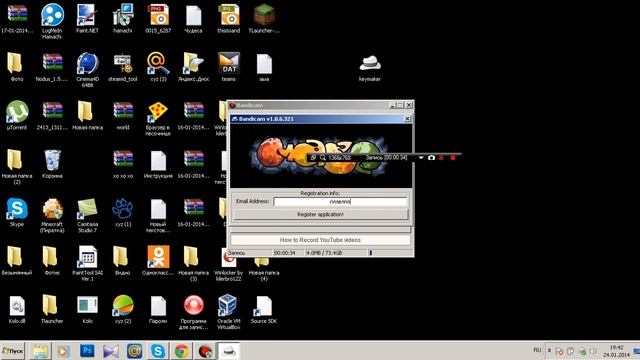Image resolution: width=640 pixels, height=360 pixels.
Task: Select the Безымянный folder icon
Action: 17,261
